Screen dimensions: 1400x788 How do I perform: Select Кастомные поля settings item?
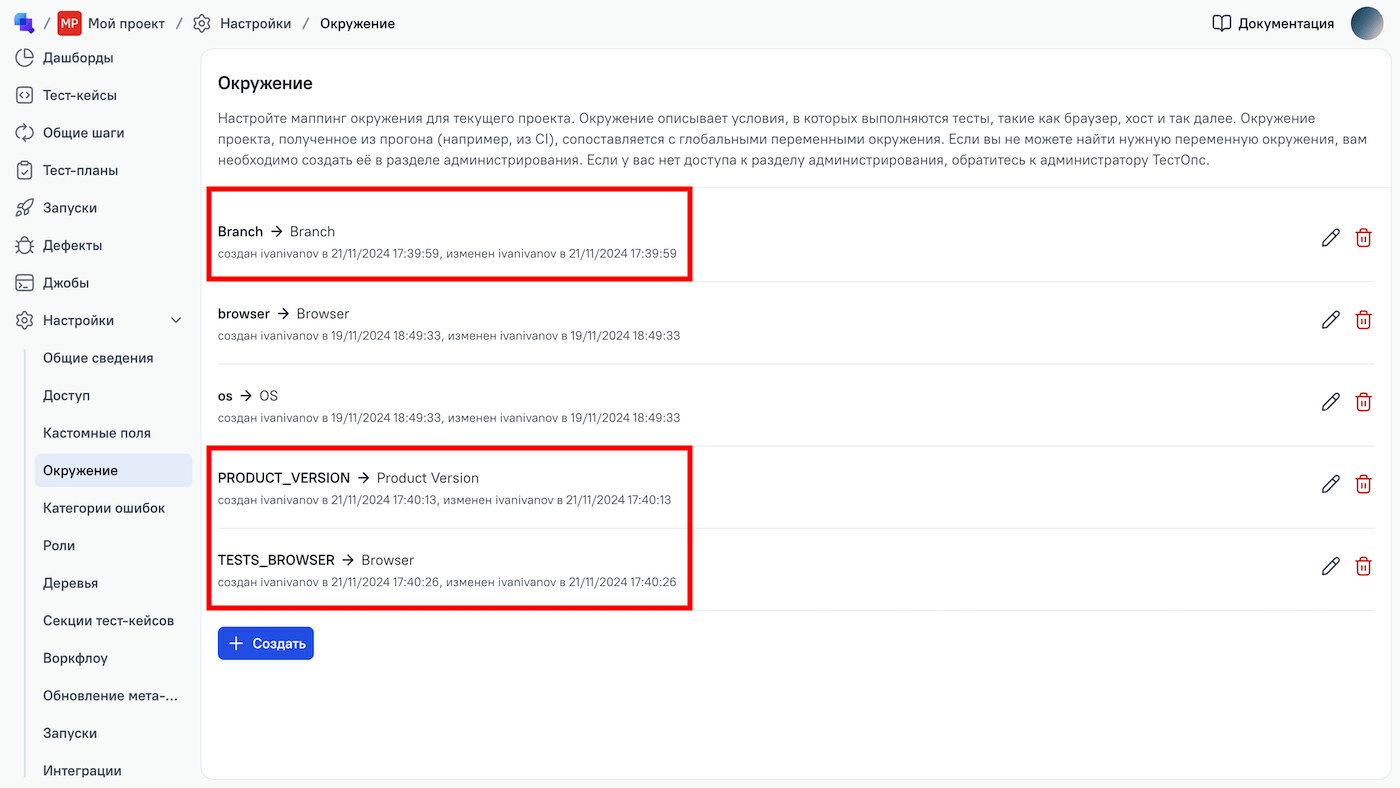click(96, 433)
